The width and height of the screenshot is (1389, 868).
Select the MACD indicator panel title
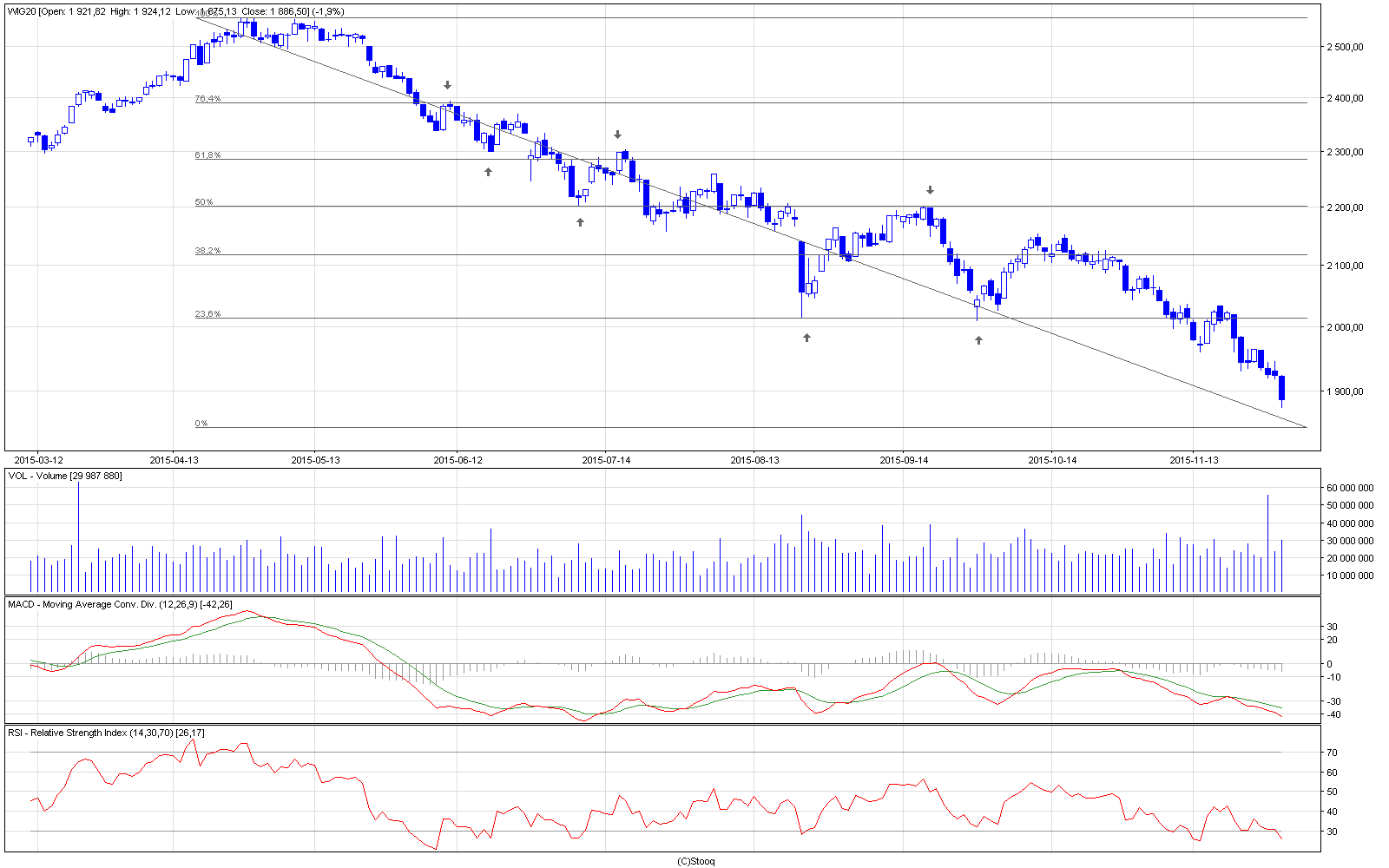pos(120,604)
